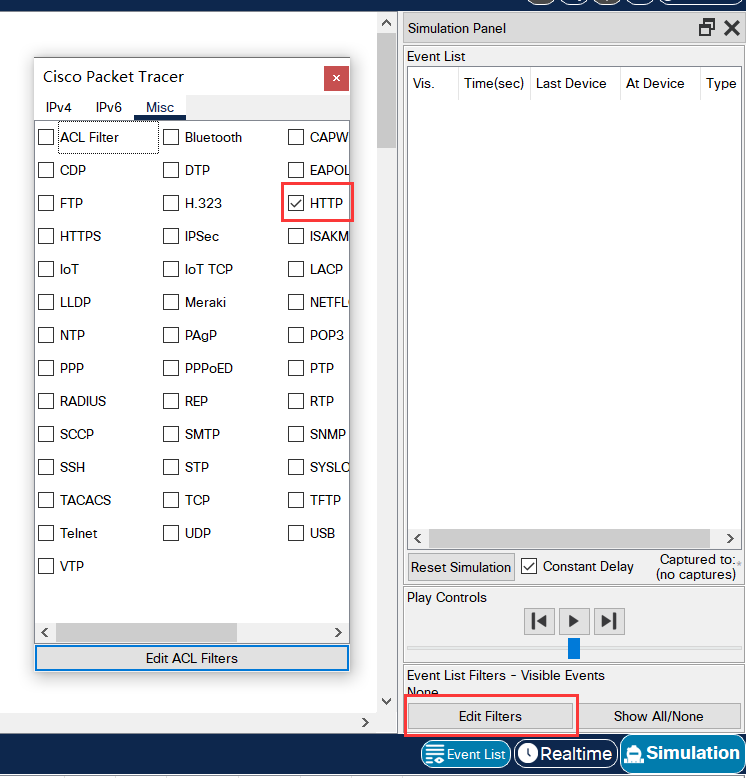Enable the ACL Filter checkbox
The height and width of the screenshot is (778, 746).
[46, 137]
